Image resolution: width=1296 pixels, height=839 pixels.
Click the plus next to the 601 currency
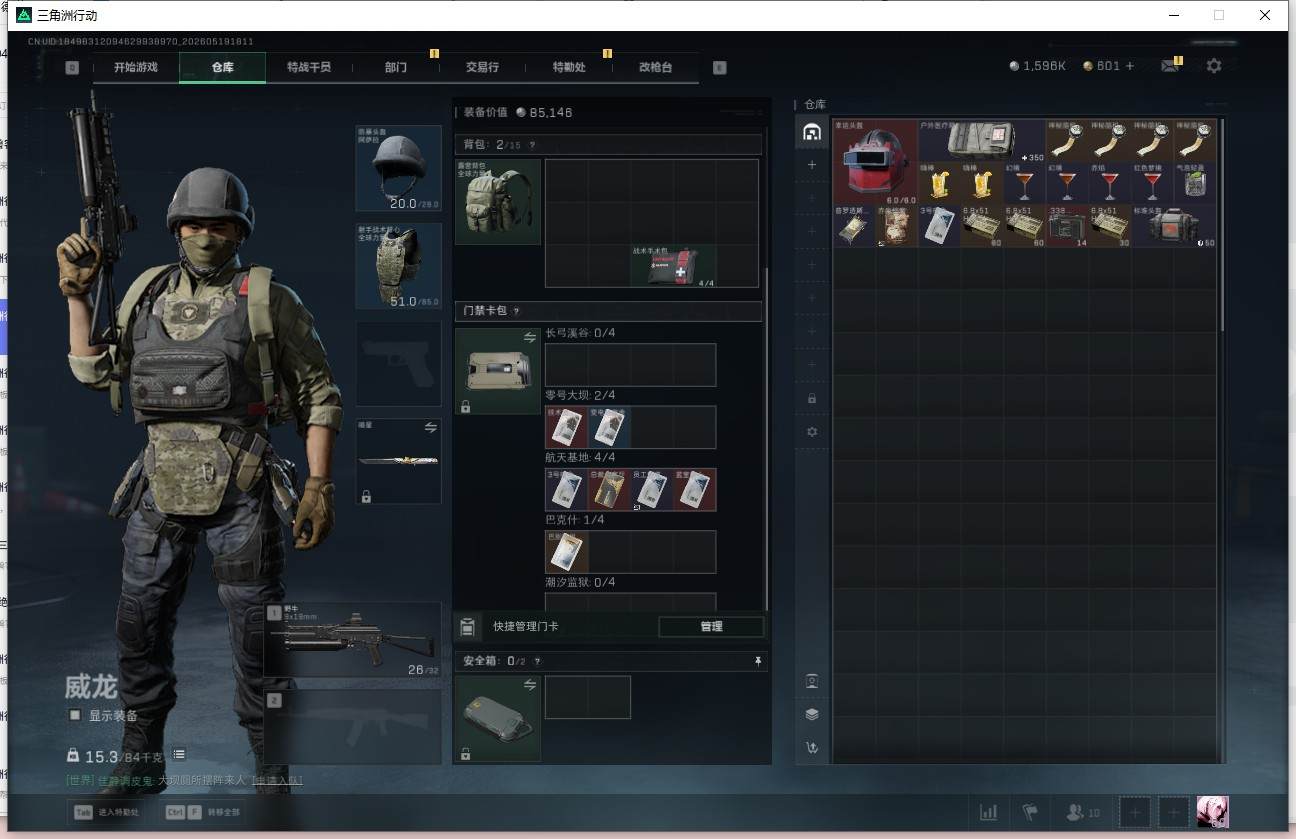point(1130,66)
